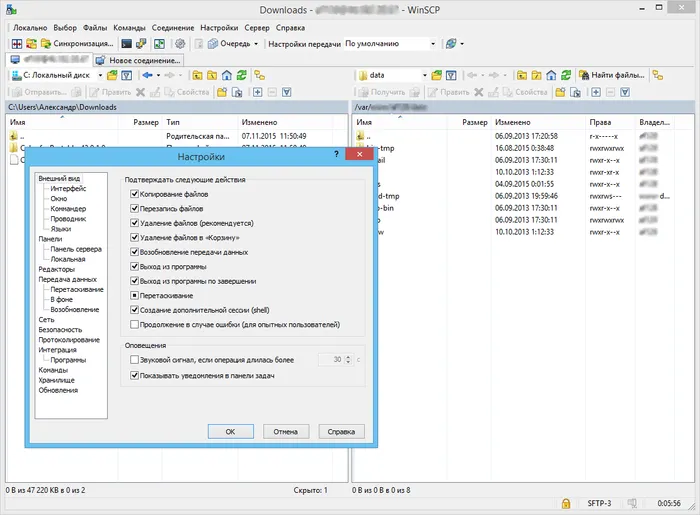
Task: Select Передача данных in the settings tree
Action: click(67, 279)
